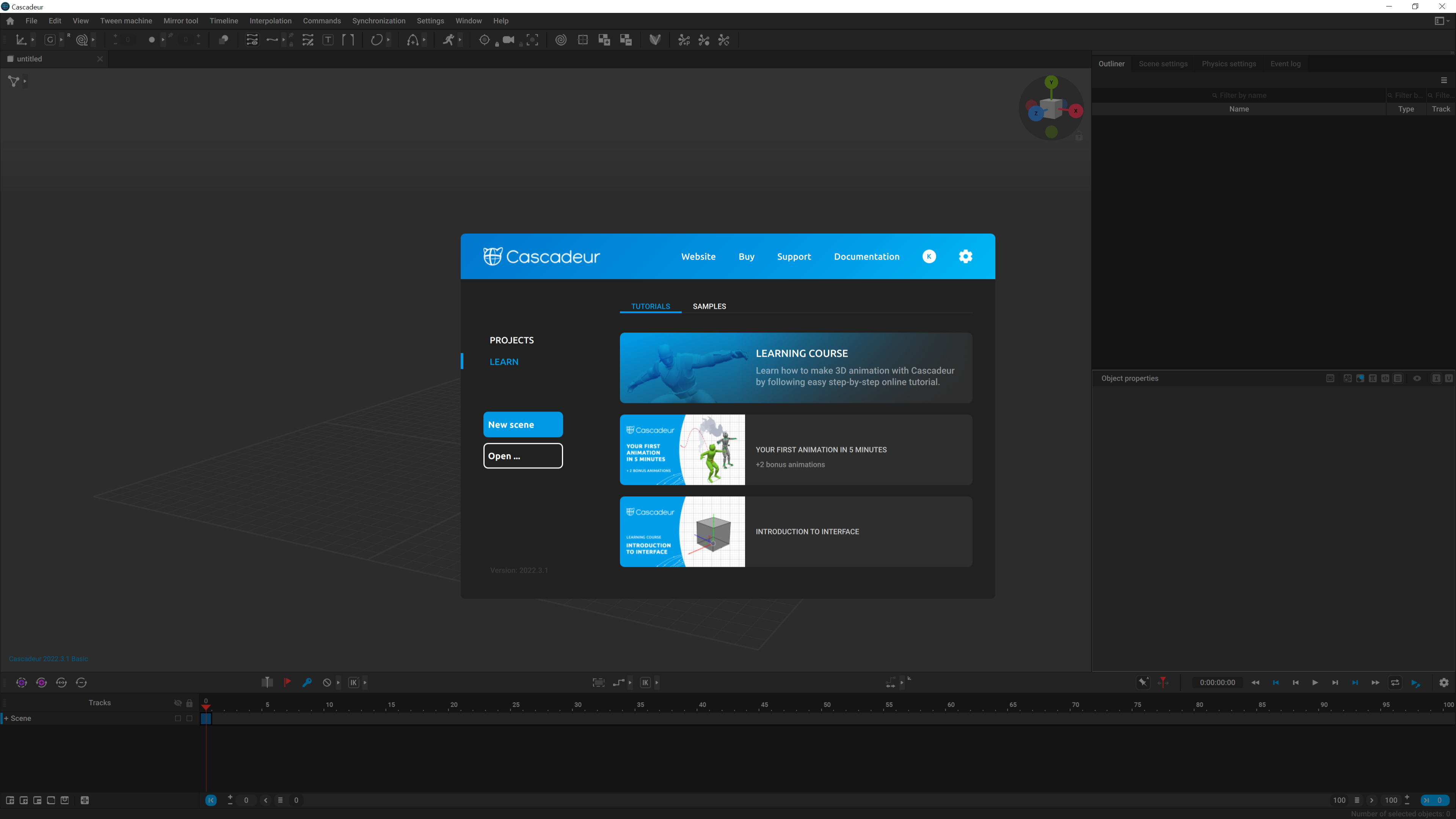Toggle the loop playback button
This screenshot has width=1456, height=819.
1395,682
